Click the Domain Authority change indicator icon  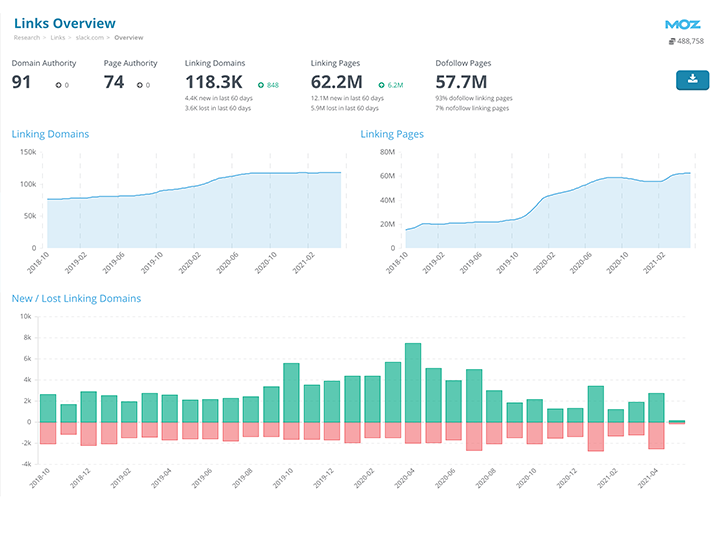pyautogui.click(x=59, y=85)
